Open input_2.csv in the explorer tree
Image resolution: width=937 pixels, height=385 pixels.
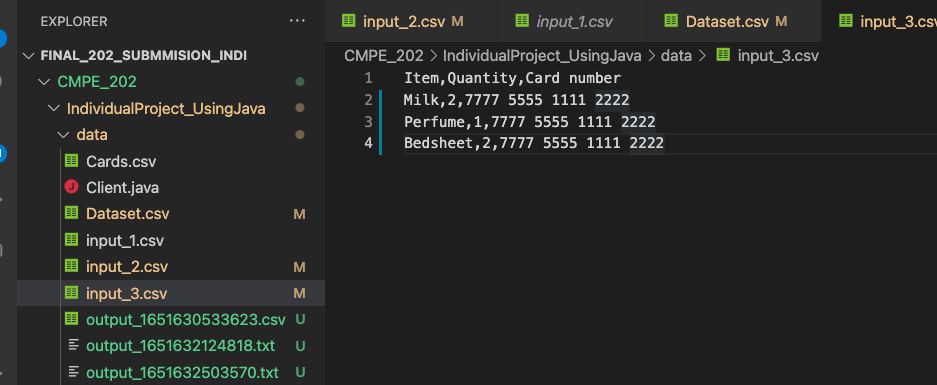pos(127,267)
